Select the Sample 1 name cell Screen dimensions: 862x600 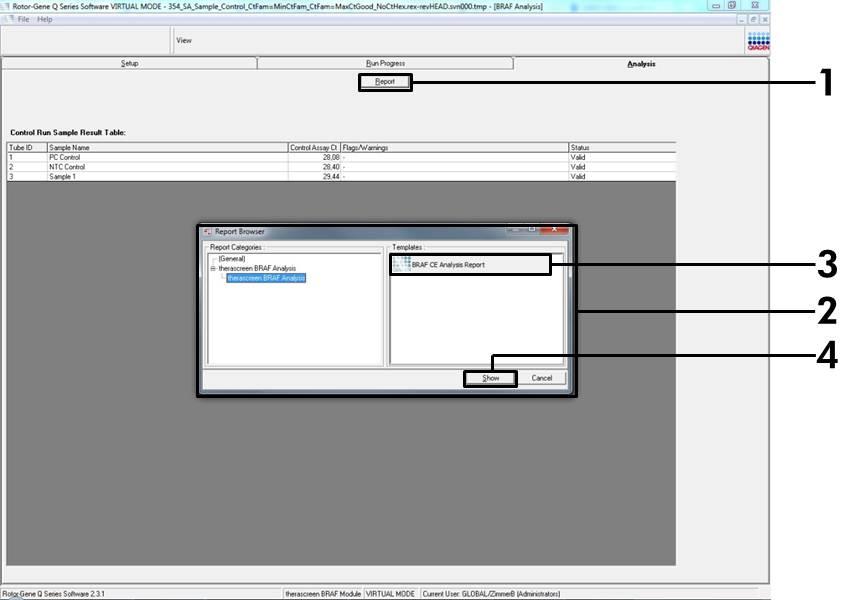coord(168,177)
